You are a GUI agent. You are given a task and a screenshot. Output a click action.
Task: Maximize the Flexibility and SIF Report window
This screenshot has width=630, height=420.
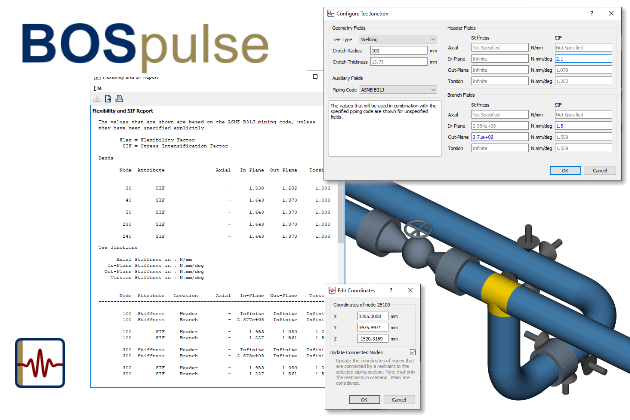[315, 76]
